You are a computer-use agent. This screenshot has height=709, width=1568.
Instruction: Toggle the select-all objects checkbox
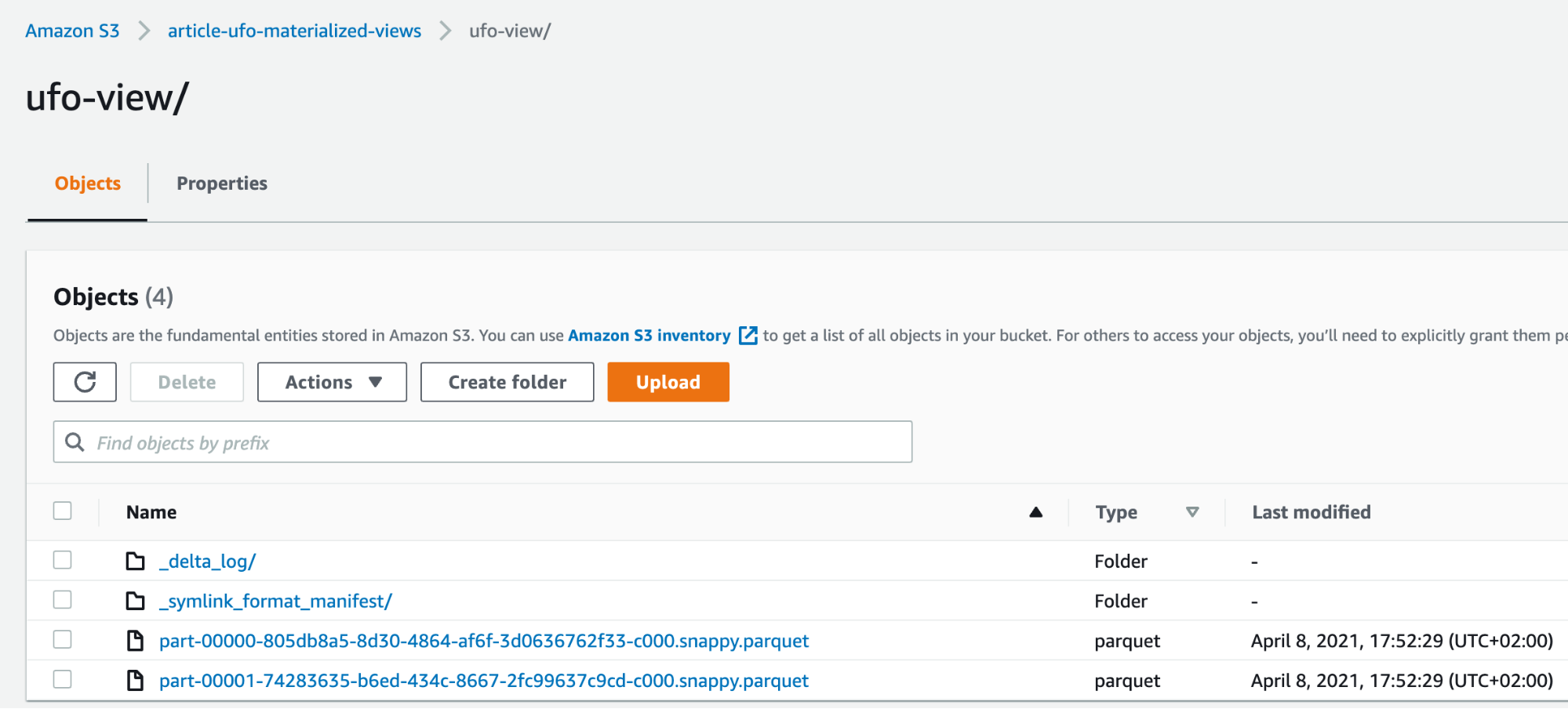coord(63,511)
